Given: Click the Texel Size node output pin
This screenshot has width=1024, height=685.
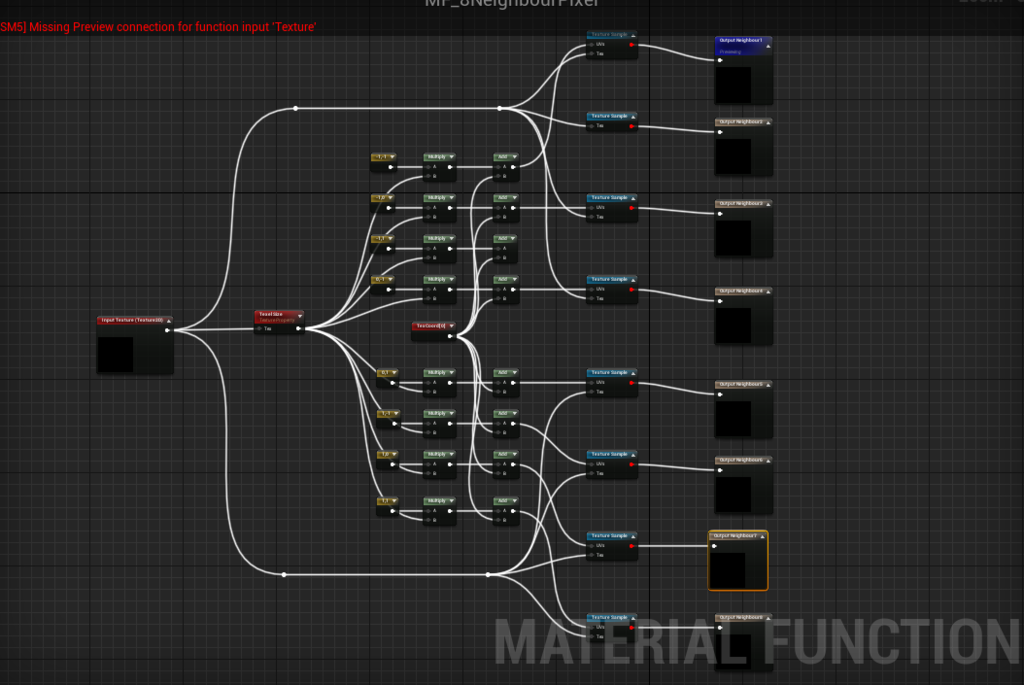Looking at the screenshot, I should point(298,328).
